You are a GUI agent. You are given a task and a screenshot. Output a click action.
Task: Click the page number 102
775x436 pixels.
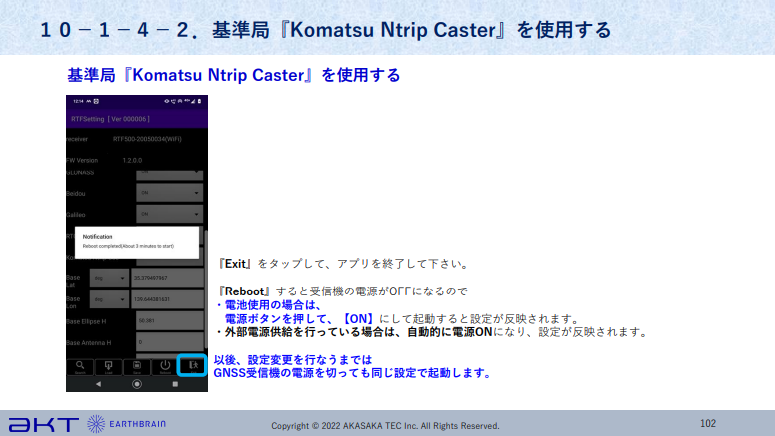tap(708, 424)
